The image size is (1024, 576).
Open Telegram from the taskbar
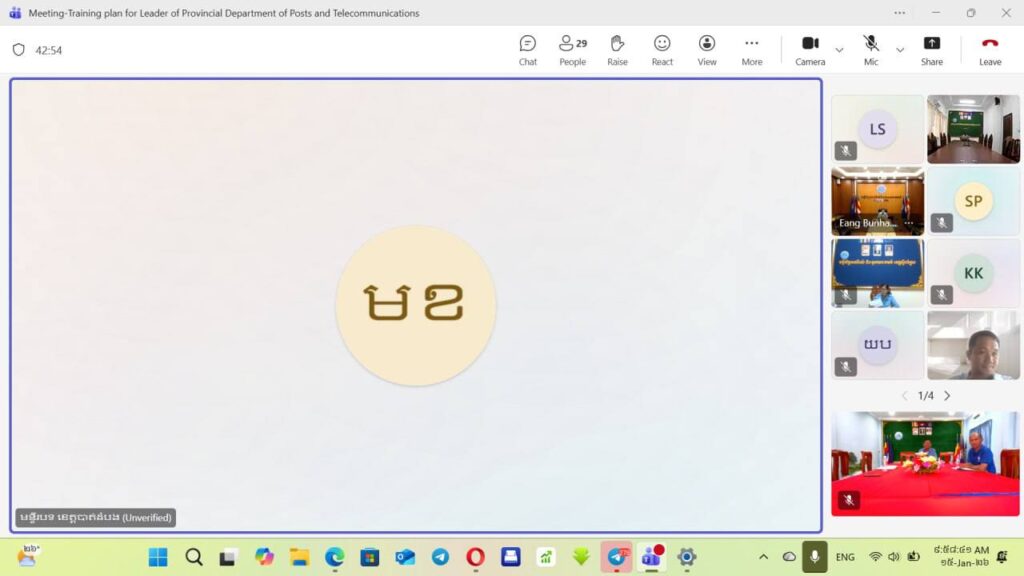[440, 557]
